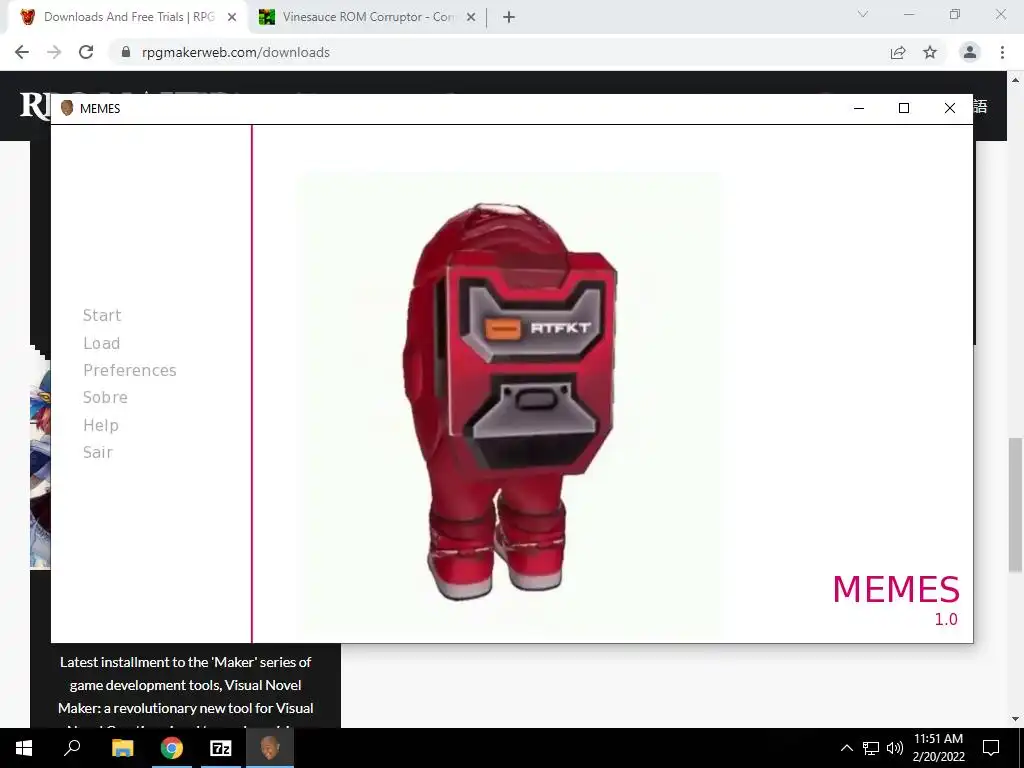Select Sobre in the MEMES menu
This screenshot has height=768, width=1024.
point(105,397)
